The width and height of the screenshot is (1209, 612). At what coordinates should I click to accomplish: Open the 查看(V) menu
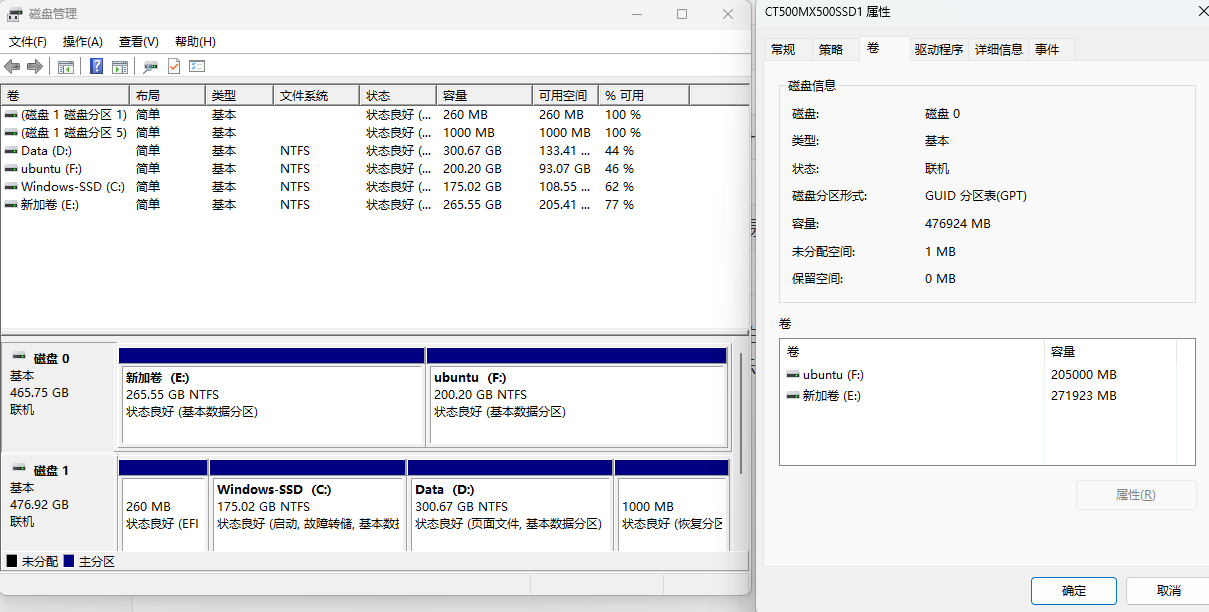coord(138,42)
